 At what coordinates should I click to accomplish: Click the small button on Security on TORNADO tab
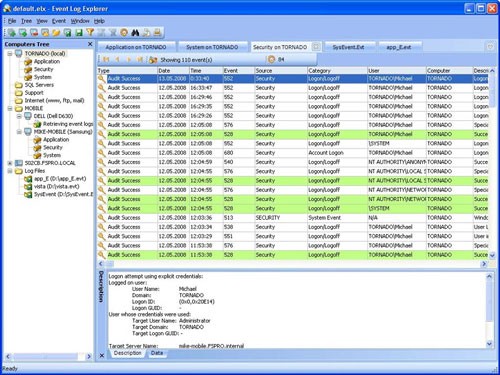316,47
